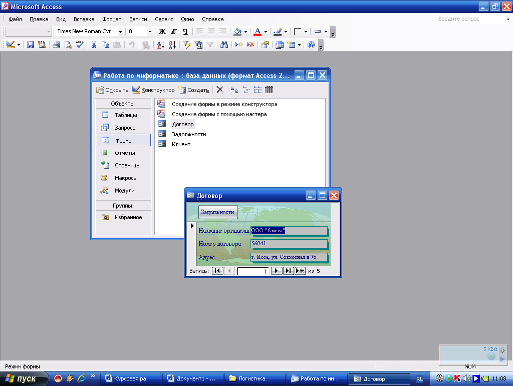The image size is (513, 386).
Task: Open the object selector dropdown in formatting toolbar
Action: pyautogui.click(x=49, y=32)
